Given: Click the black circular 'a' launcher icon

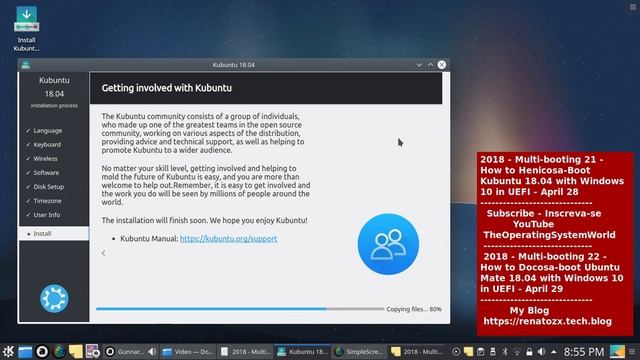Looking at the screenshot, I should point(42,351).
